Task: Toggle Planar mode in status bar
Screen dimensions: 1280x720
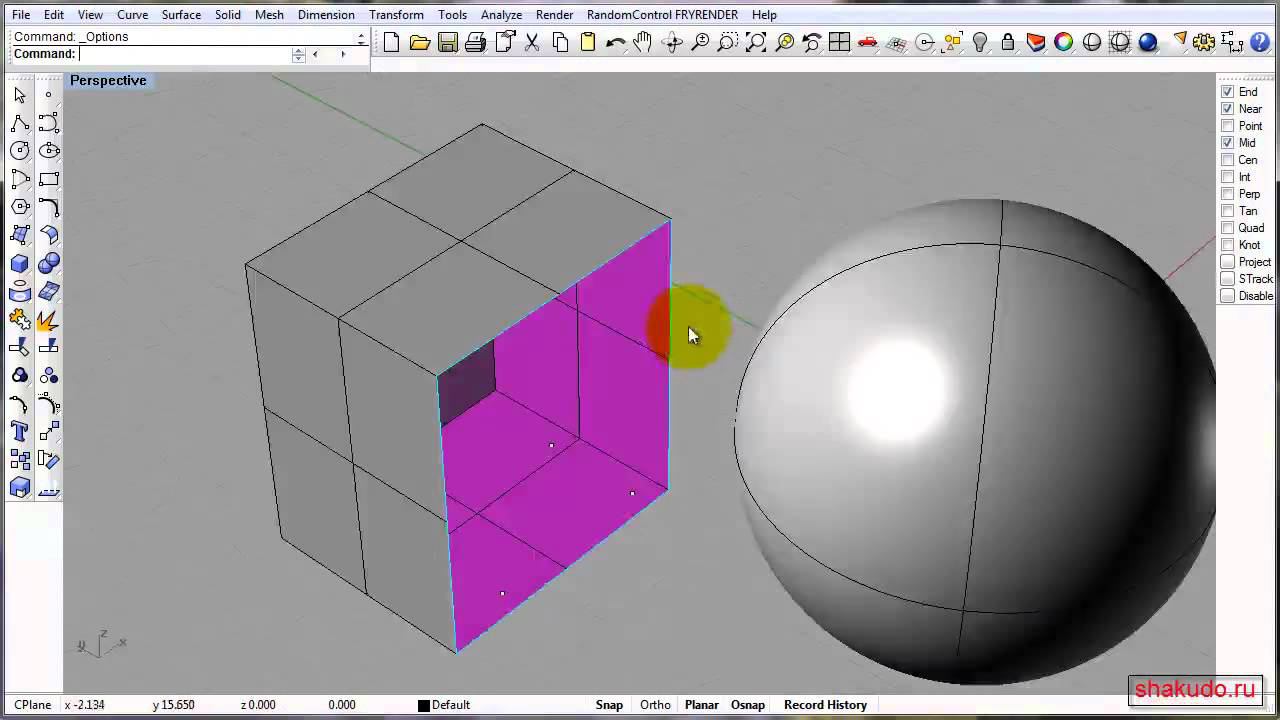Action: pos(701,705)
